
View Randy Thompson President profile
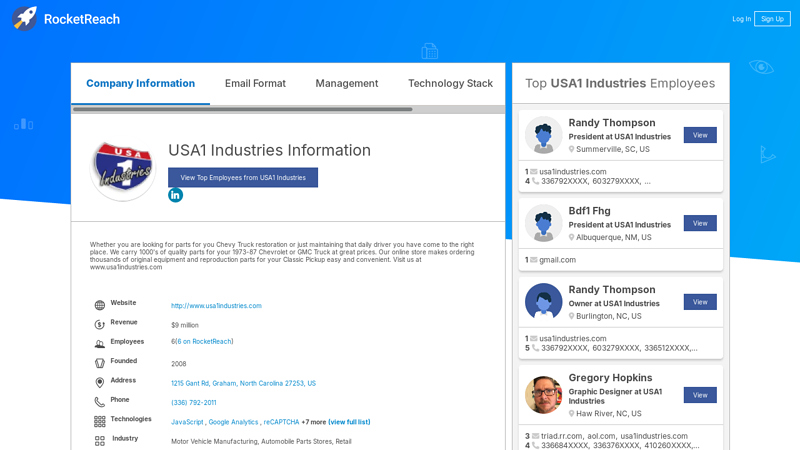pos(700,135)
